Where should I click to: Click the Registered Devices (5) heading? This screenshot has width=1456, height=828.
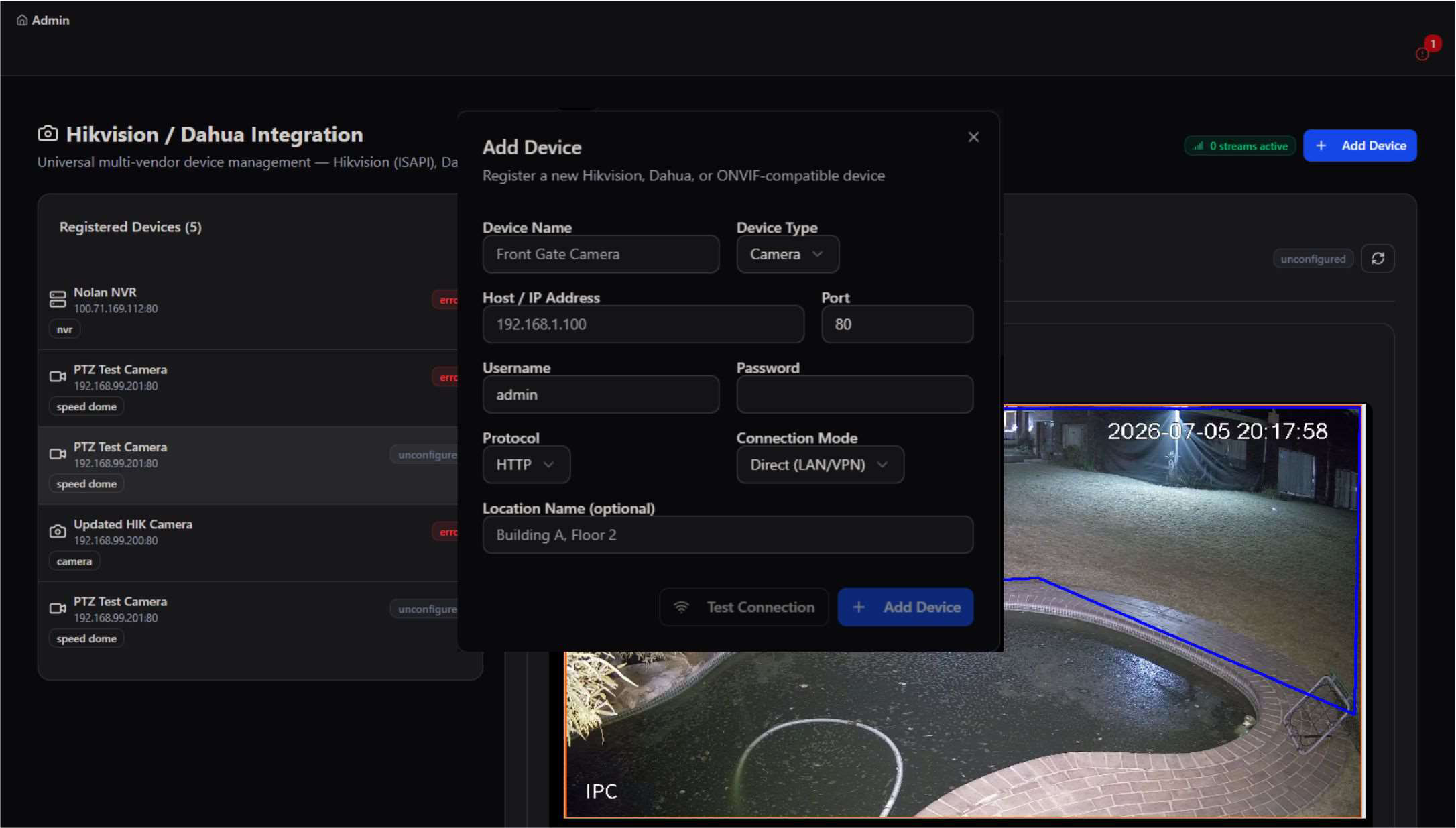coord(131,227)
